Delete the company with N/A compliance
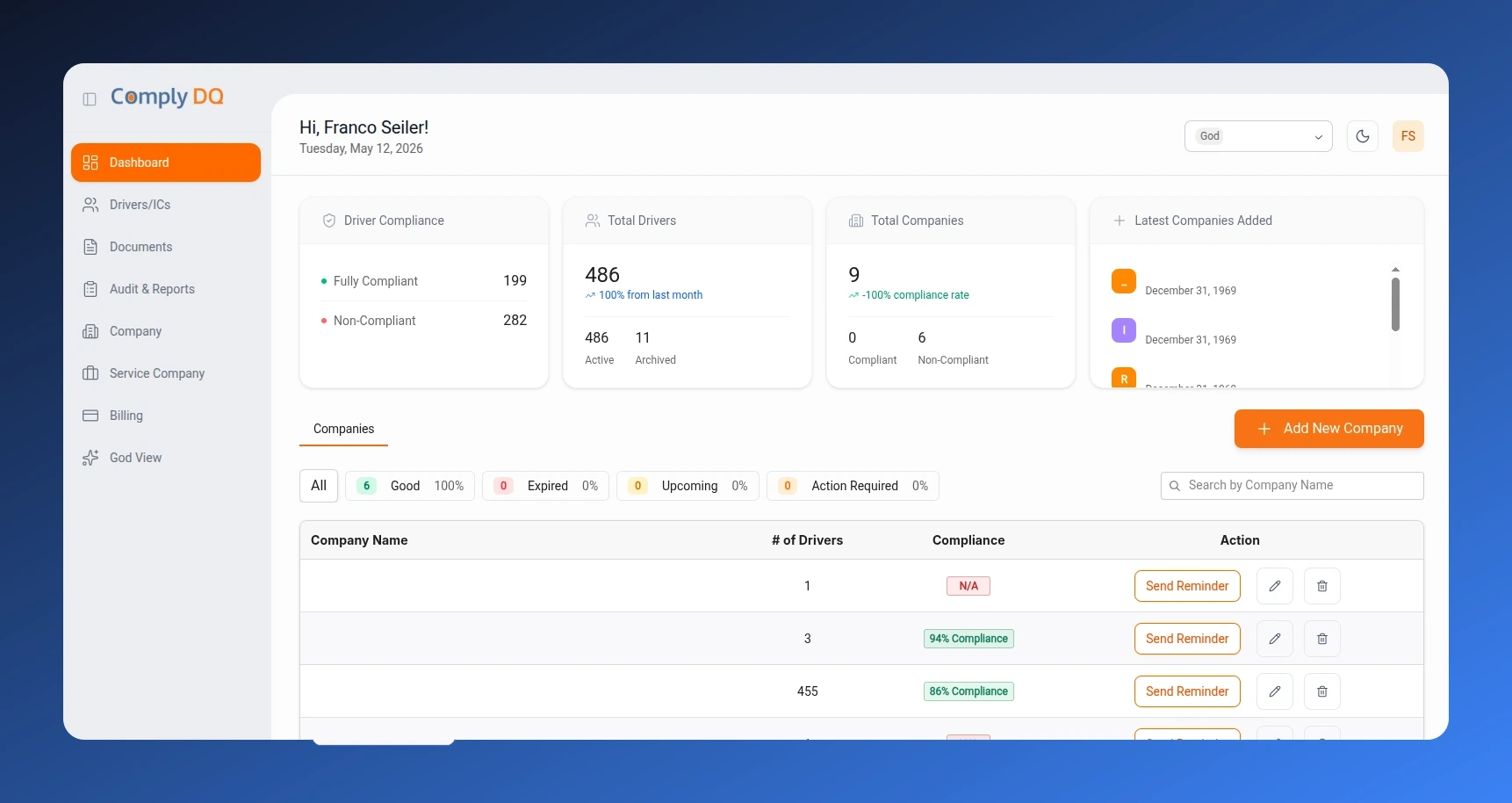The height and width of the screenshot is (803, 1512). point(1322,586)
